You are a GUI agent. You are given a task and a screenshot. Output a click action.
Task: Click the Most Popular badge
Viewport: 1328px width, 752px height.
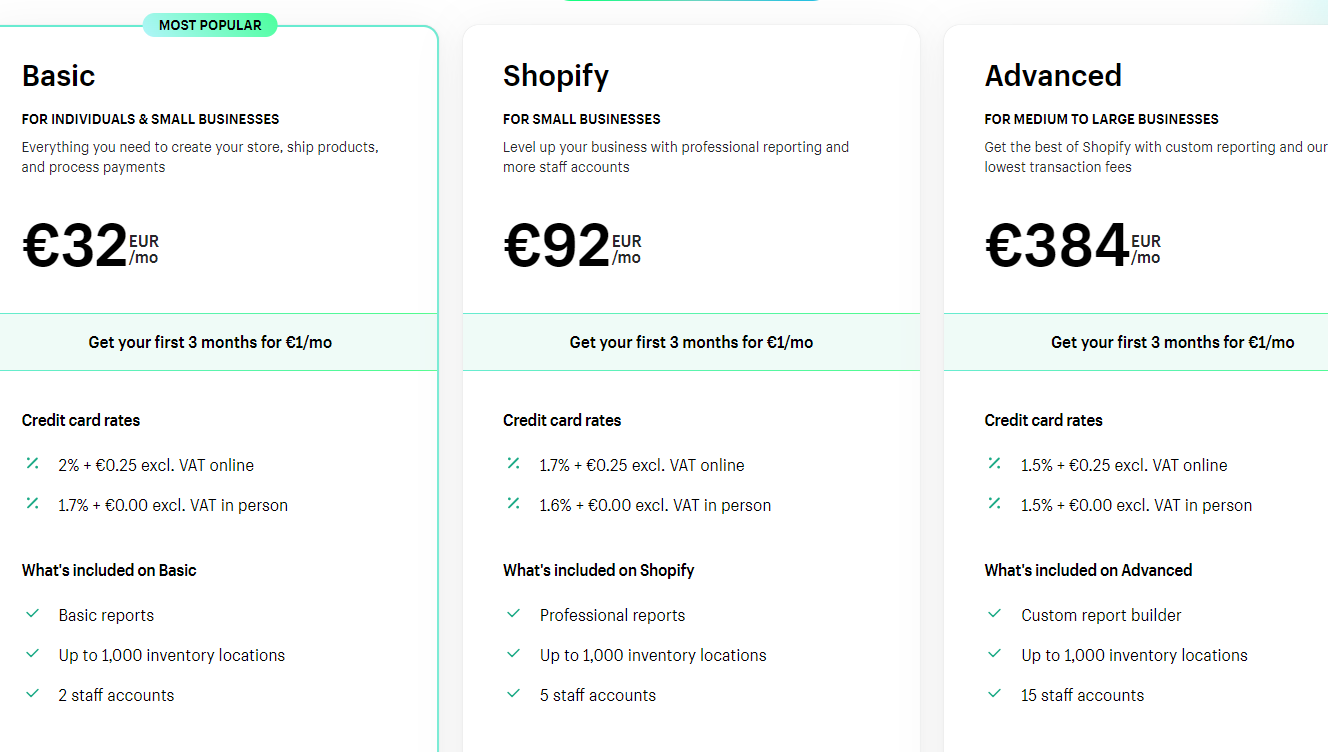click(x=210, y=25)
